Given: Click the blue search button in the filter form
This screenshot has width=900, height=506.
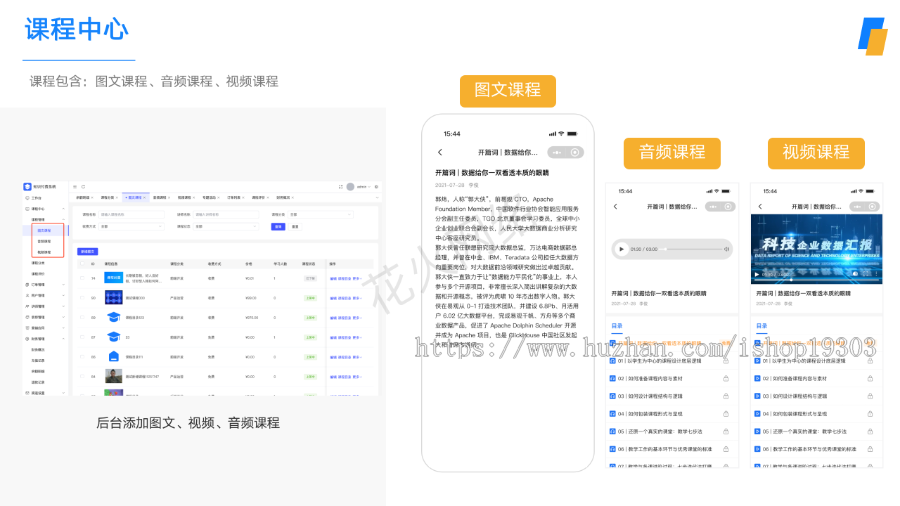Looking at the screenshot, I should (x=278, y=227).
